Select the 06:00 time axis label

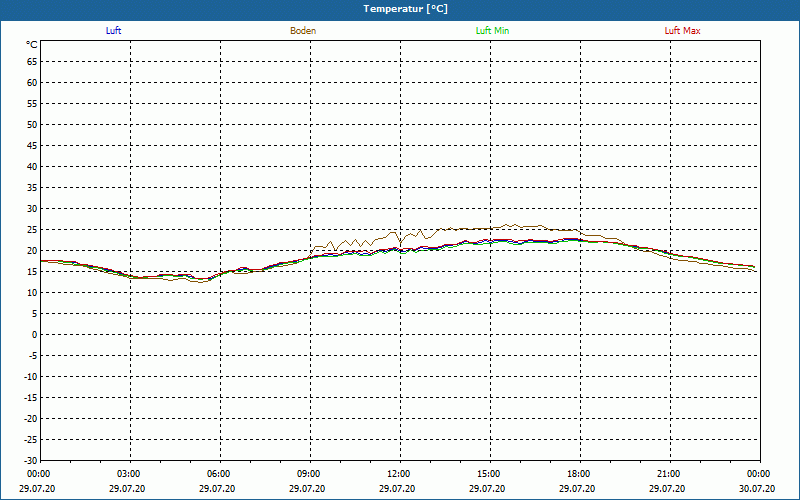point(220,474)
